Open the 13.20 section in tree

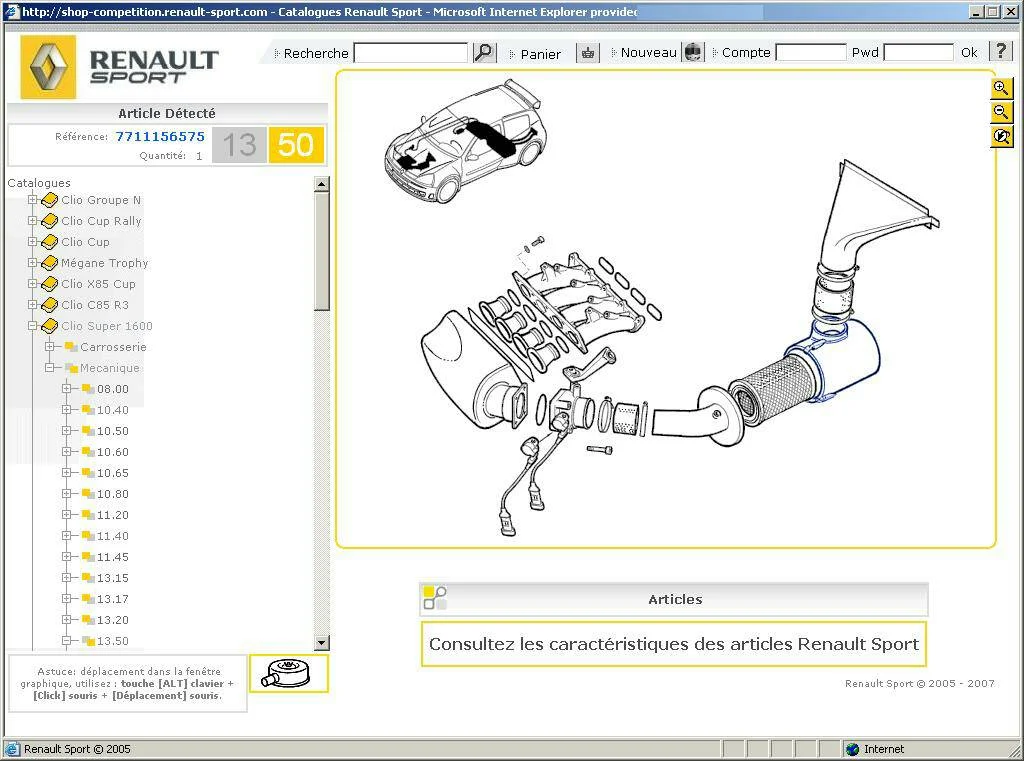point(112,620)
